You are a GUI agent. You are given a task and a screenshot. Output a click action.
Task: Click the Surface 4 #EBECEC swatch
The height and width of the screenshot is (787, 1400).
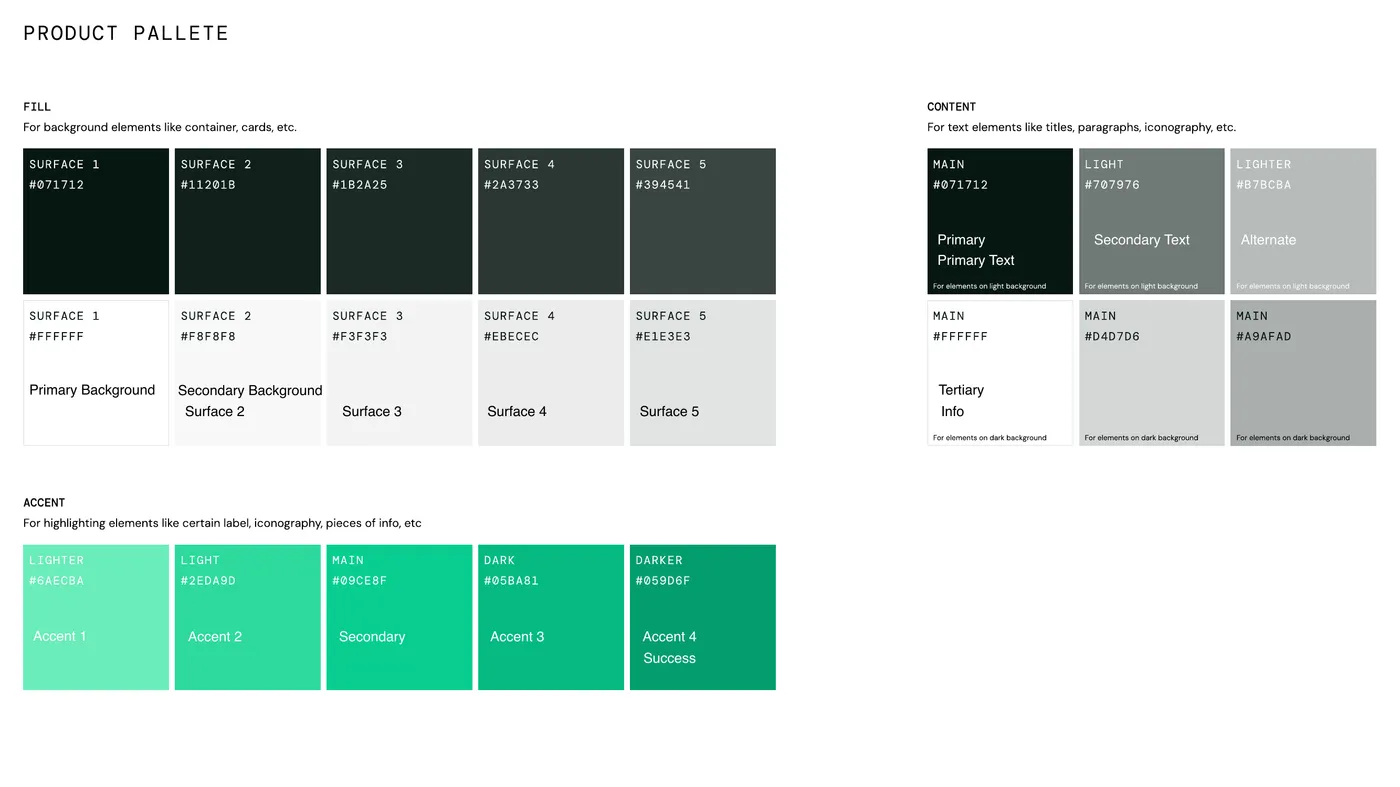click(551, 373)
